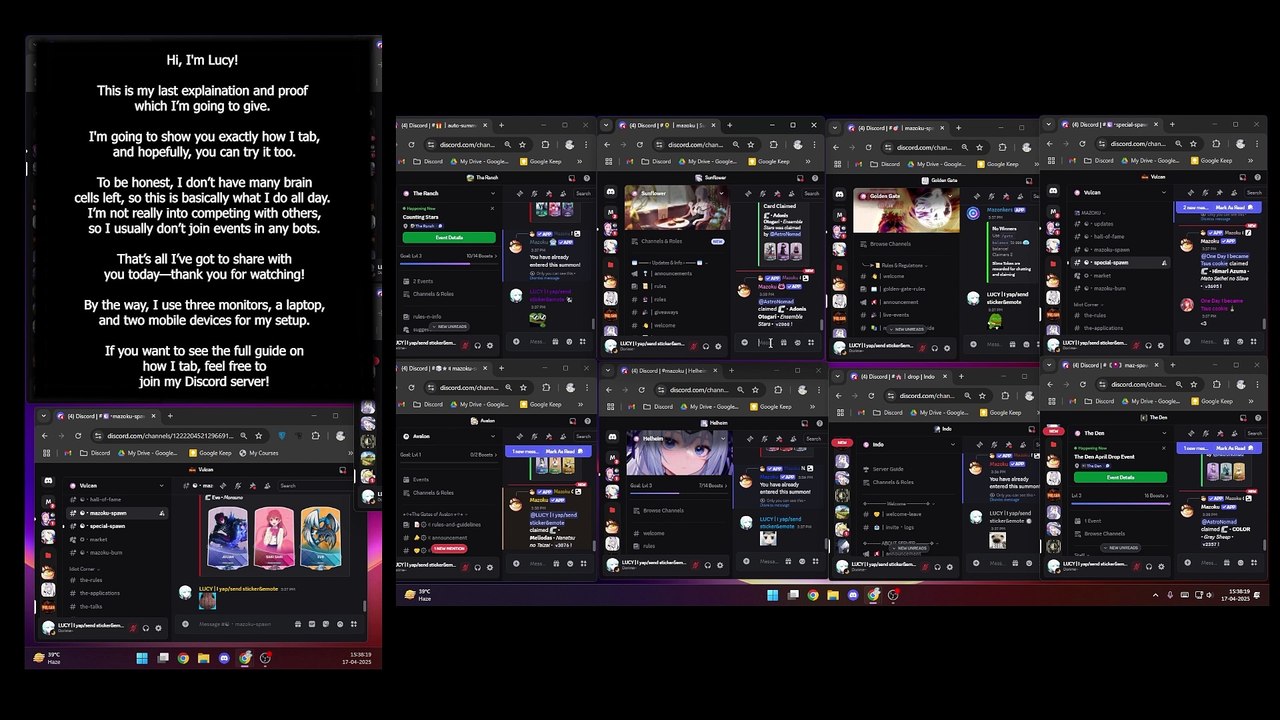Open User Settings gear in the Helheim window

(x=718, y=565)
